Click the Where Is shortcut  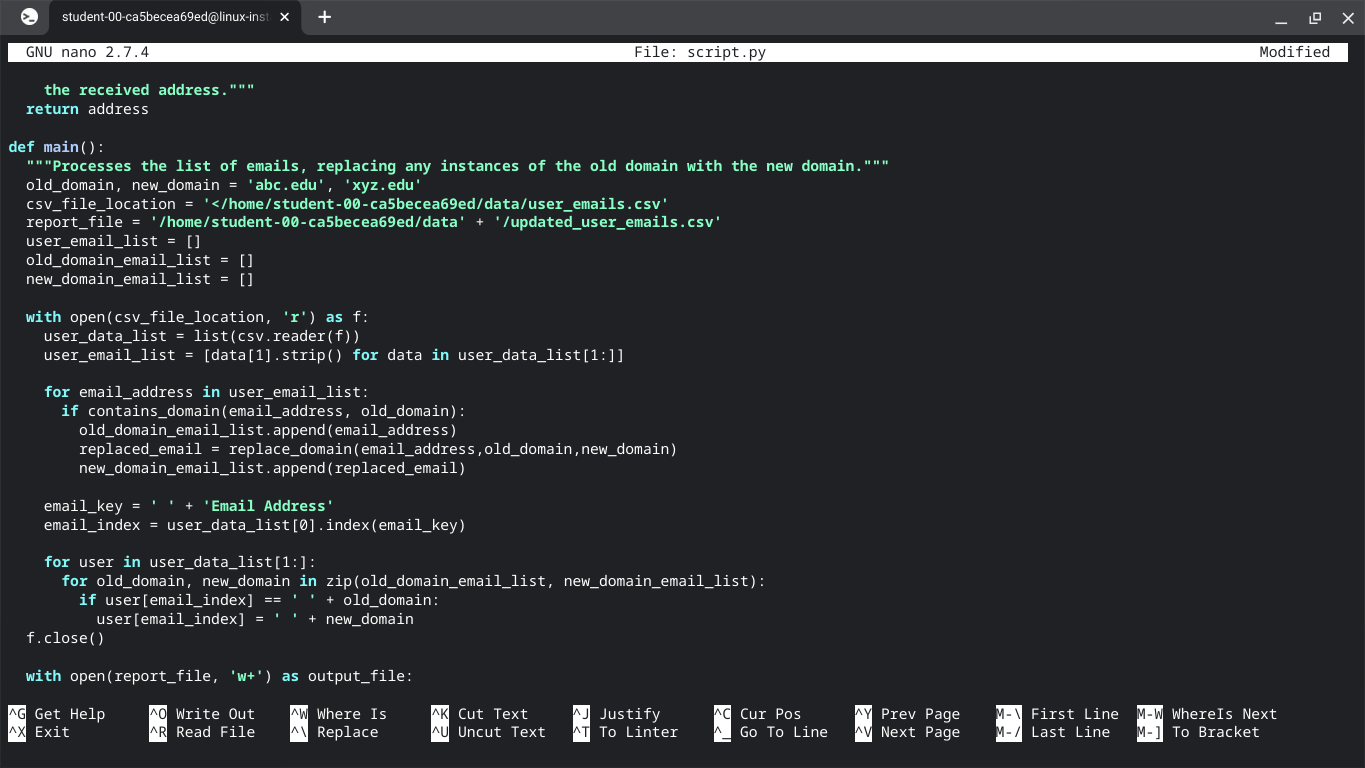[x=338, y=714]
